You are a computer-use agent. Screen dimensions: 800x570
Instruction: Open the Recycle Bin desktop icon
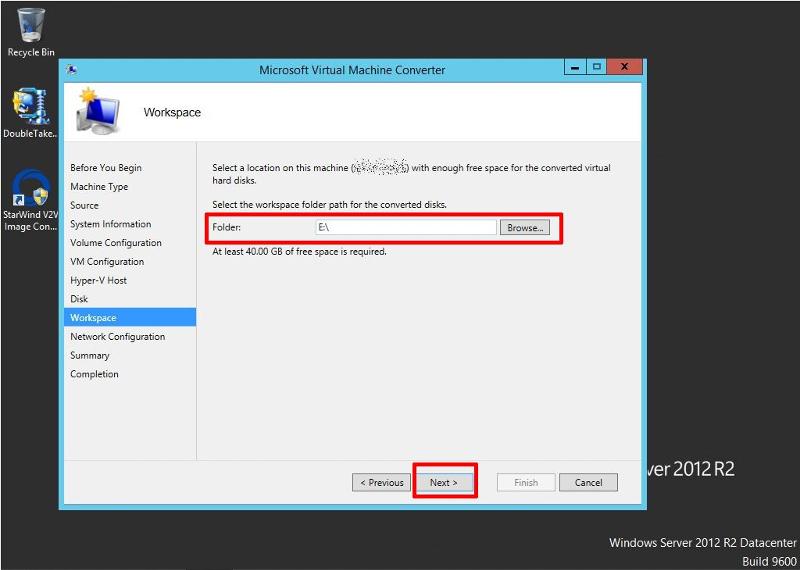(x=31, y=32)
